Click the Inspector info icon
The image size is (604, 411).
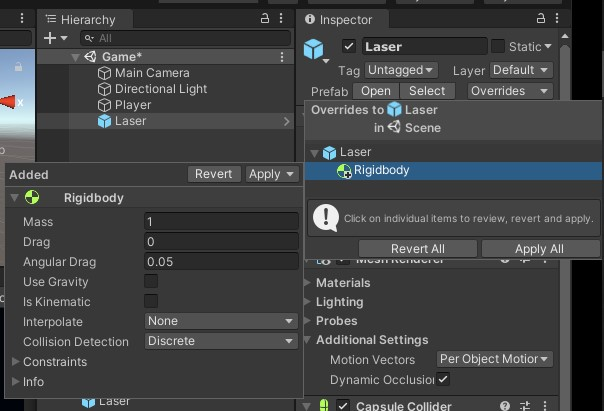[310, 19]
